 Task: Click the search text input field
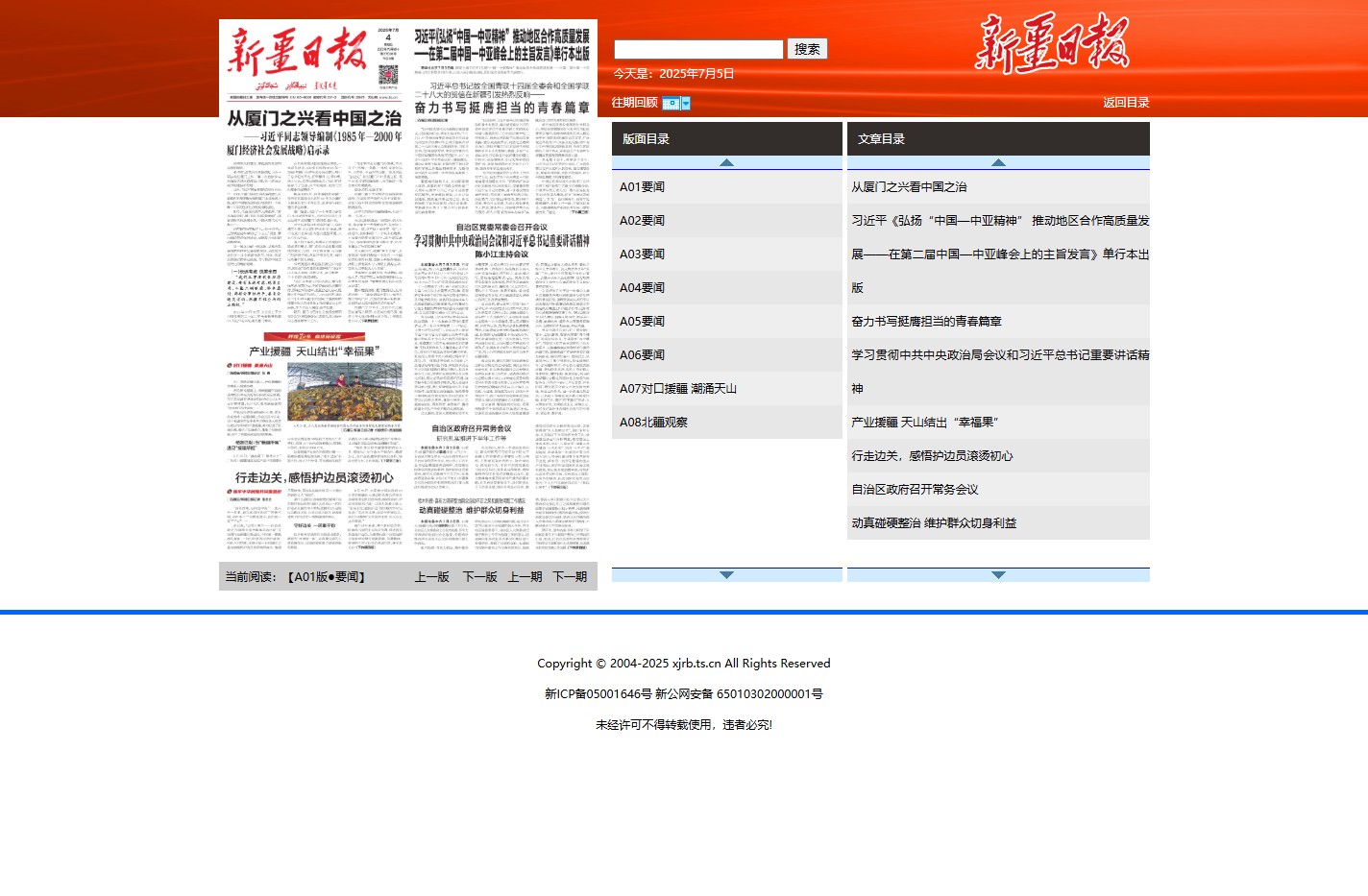[698, 49]
